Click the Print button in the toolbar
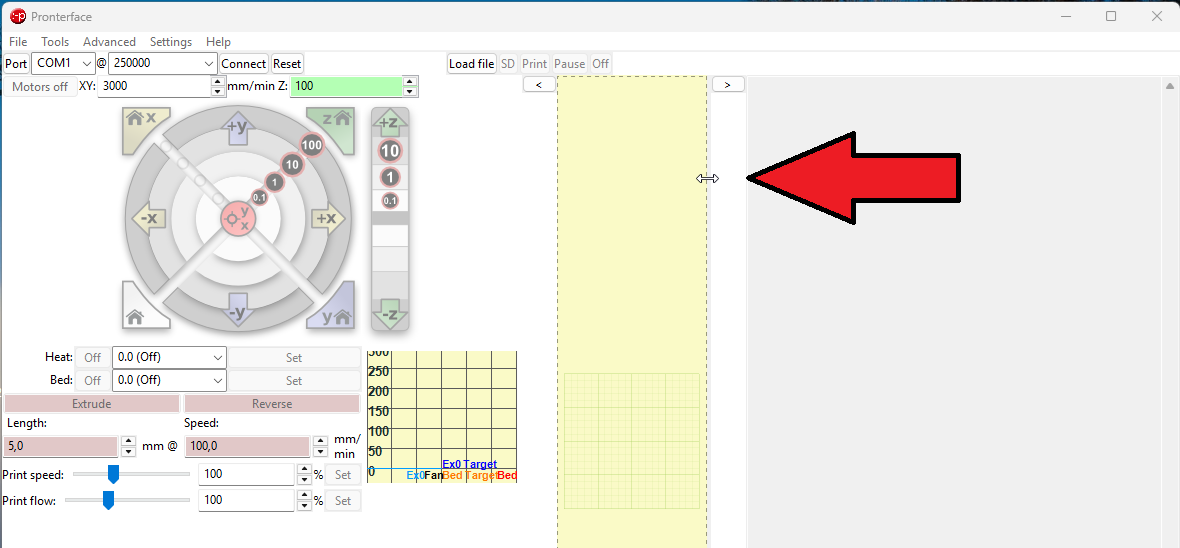The image size is (1180, 548). point(534,64)
